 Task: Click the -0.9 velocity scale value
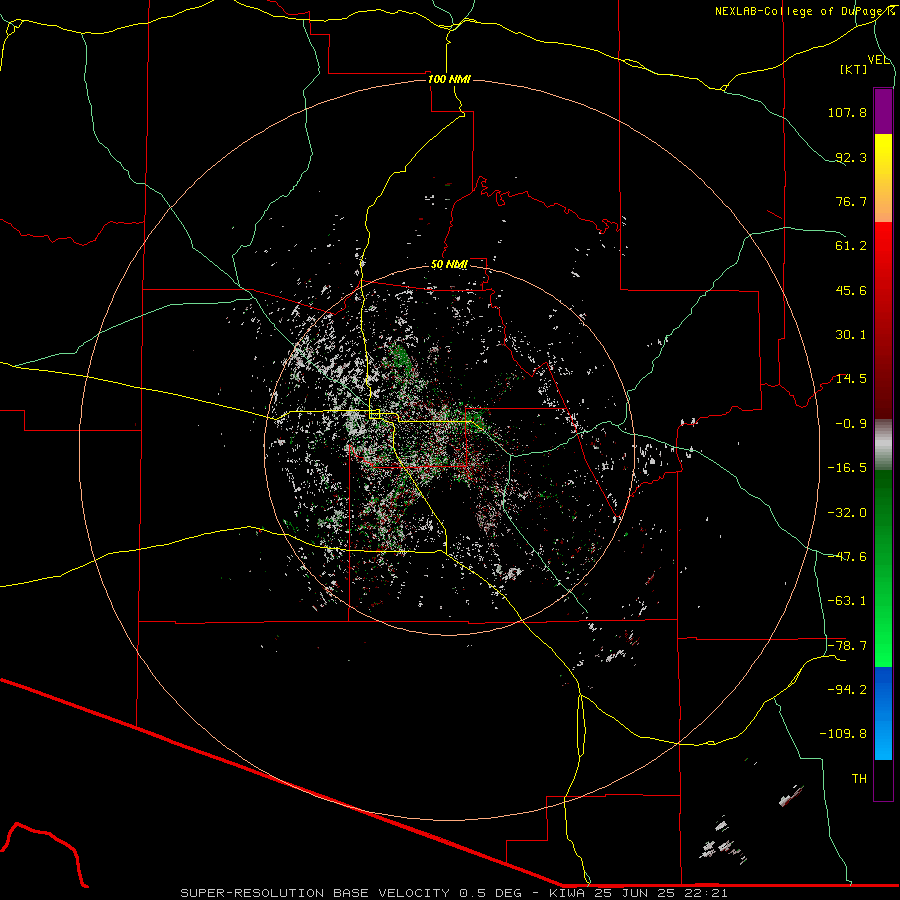pos(851,424)
